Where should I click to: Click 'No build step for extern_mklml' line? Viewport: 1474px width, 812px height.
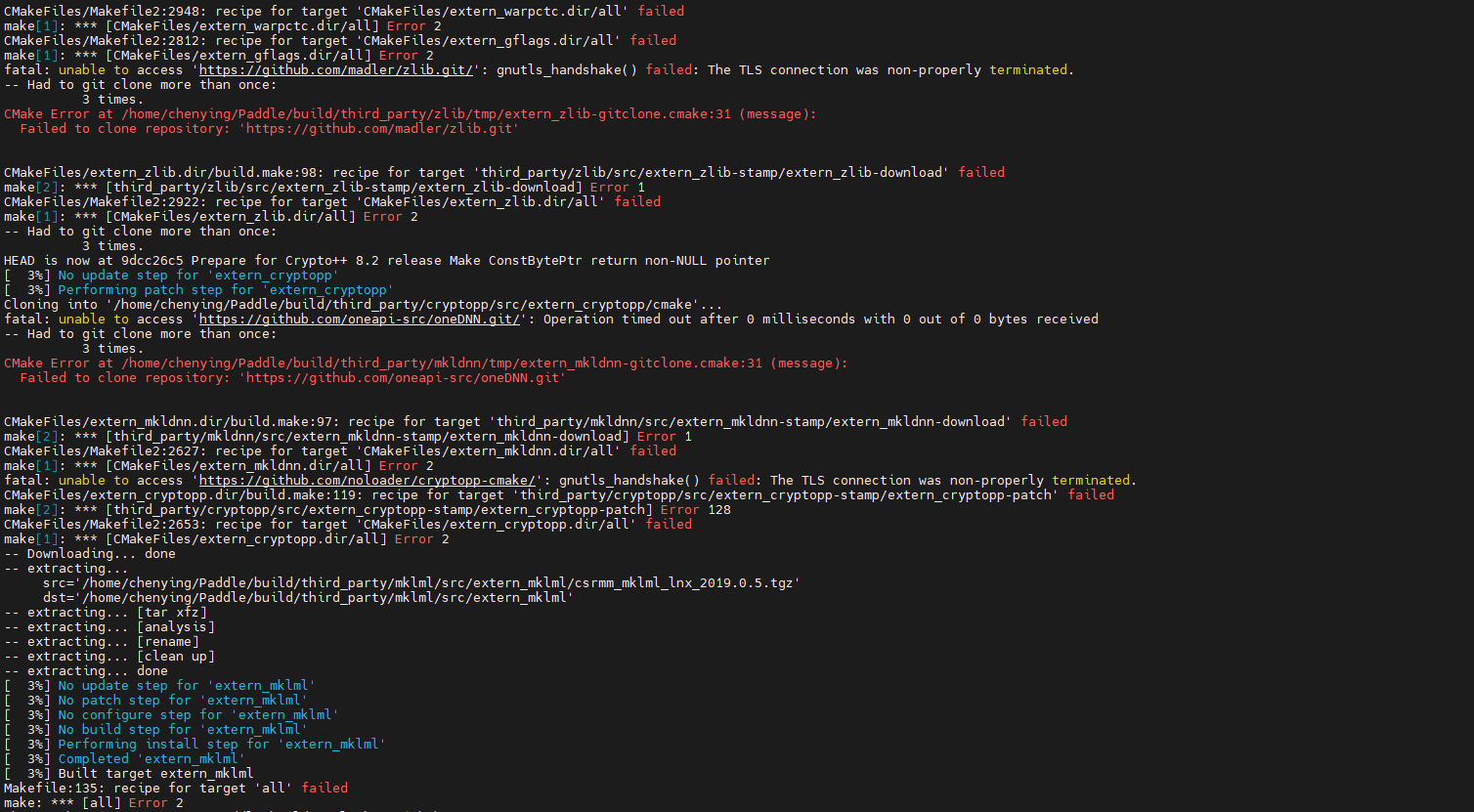pyautogui.click(x=156, y=730)
